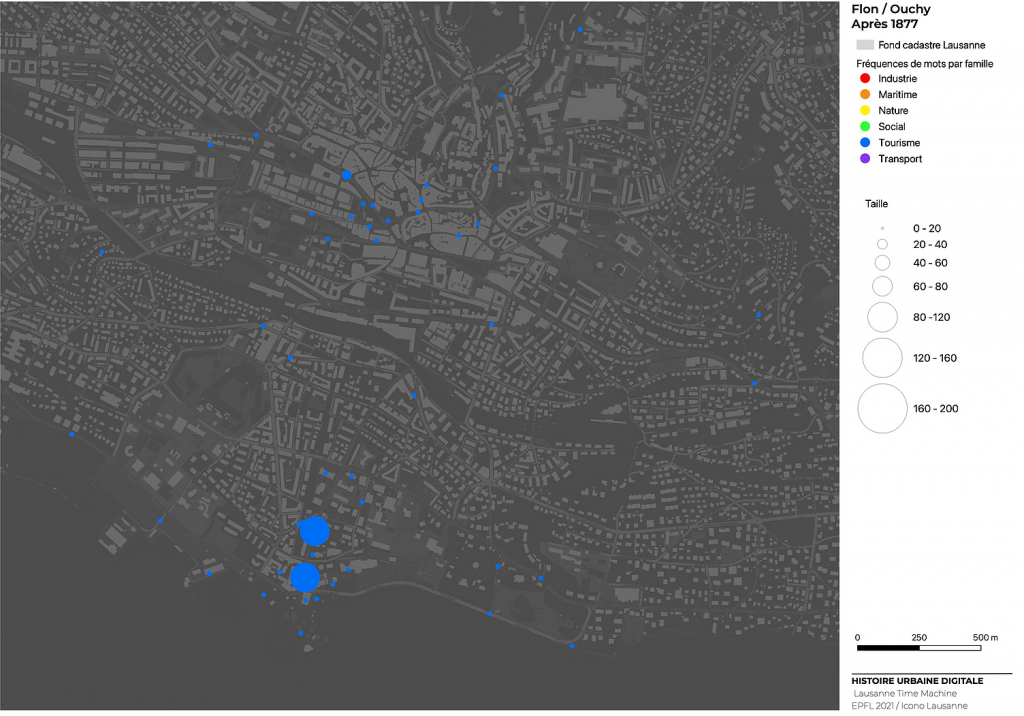Select the purple Transport legend dot
This screenshot has height=716, width=1024.
tap(864, 159)
